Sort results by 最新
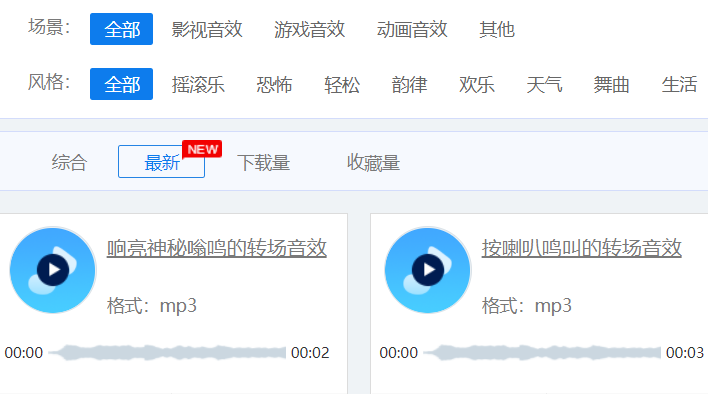The height and width of the screenshot is (394, 708). click(x=161, y=162)
